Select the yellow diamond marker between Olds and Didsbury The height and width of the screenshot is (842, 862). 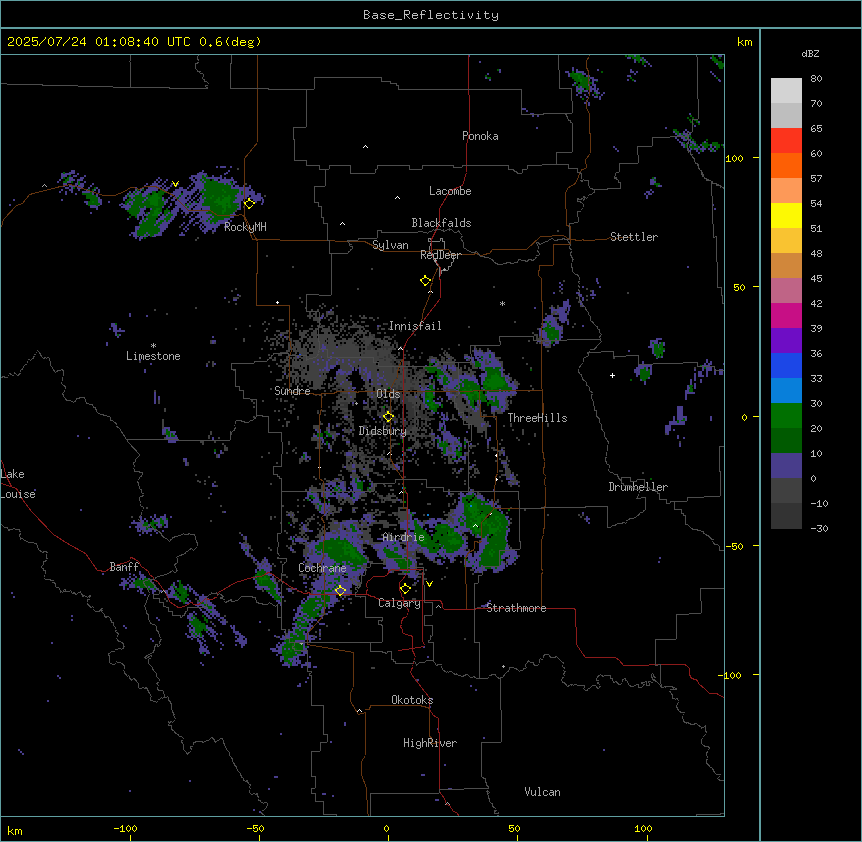click(388, 417)
